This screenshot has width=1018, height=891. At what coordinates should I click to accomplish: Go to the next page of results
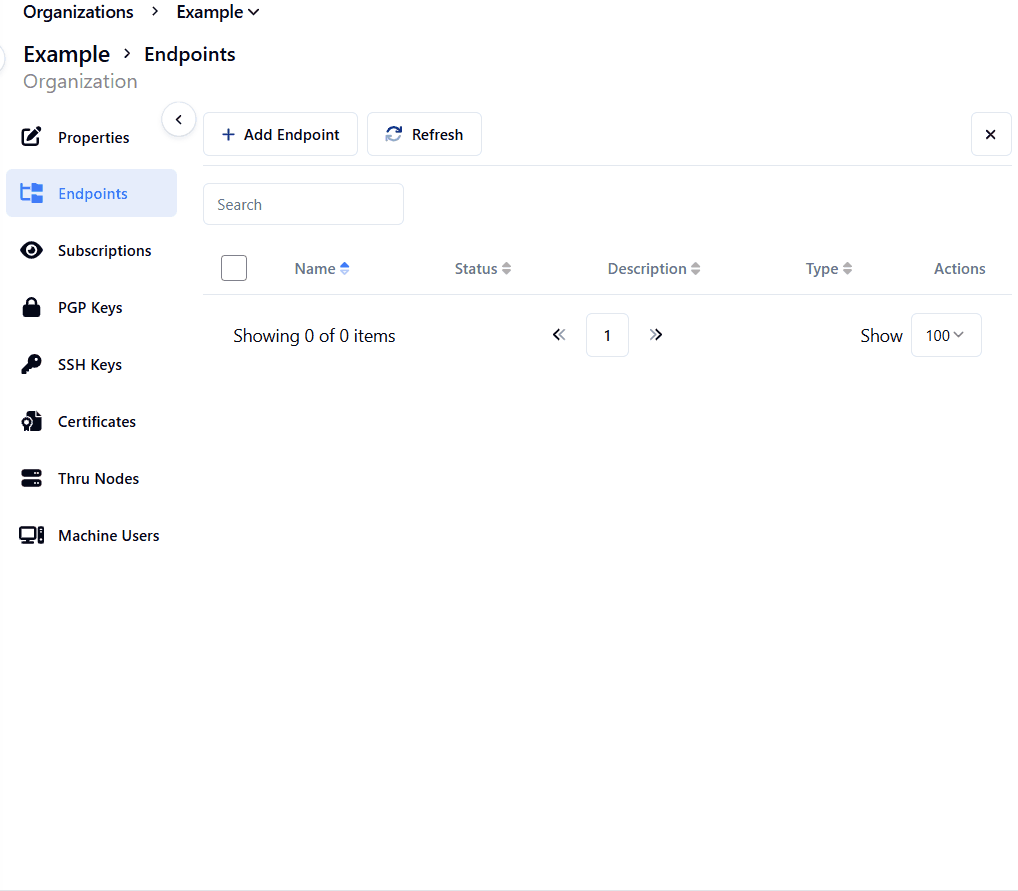656,335
